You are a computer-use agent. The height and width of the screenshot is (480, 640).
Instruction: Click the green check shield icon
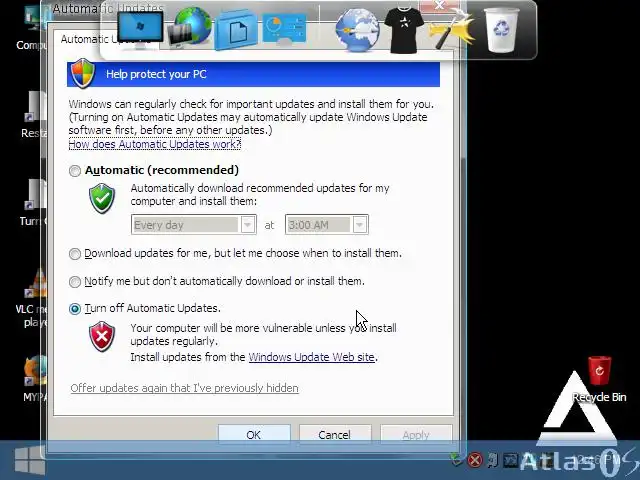click(x=102, y=198)
